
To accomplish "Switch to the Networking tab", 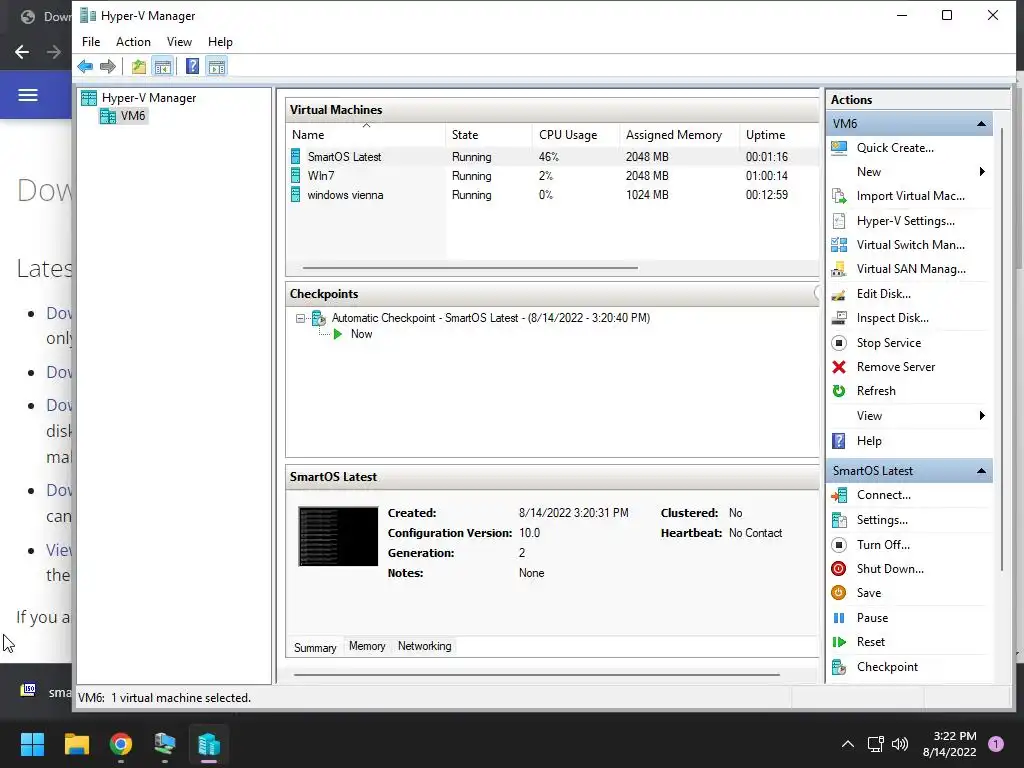I will pos(424,646).
